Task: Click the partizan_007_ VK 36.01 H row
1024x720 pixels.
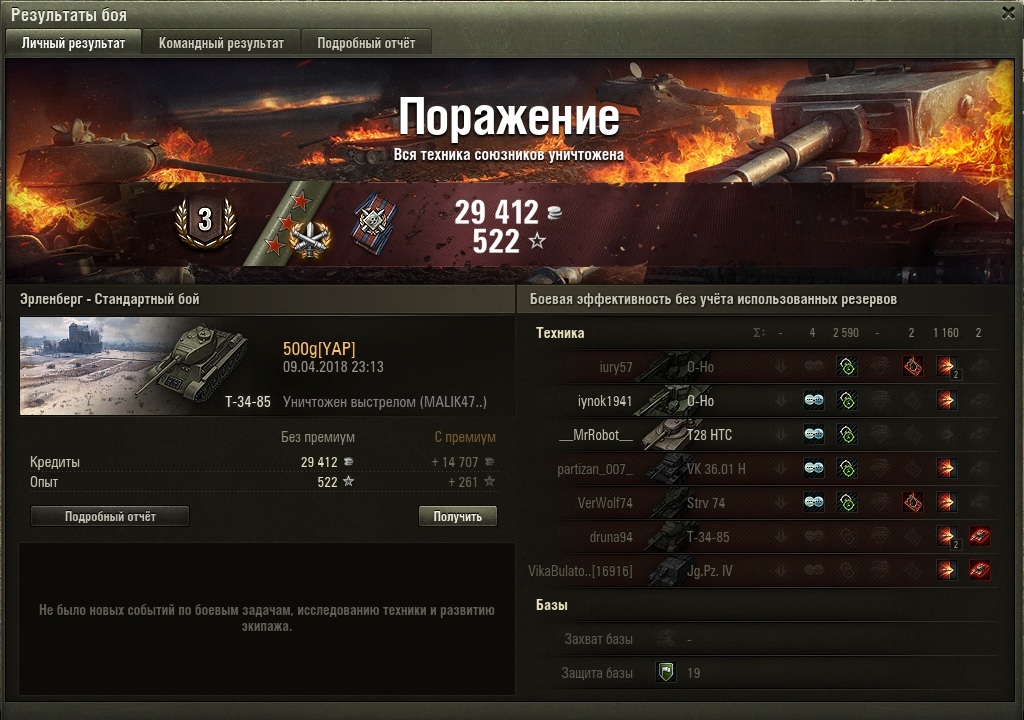Action: pos(763,468)
